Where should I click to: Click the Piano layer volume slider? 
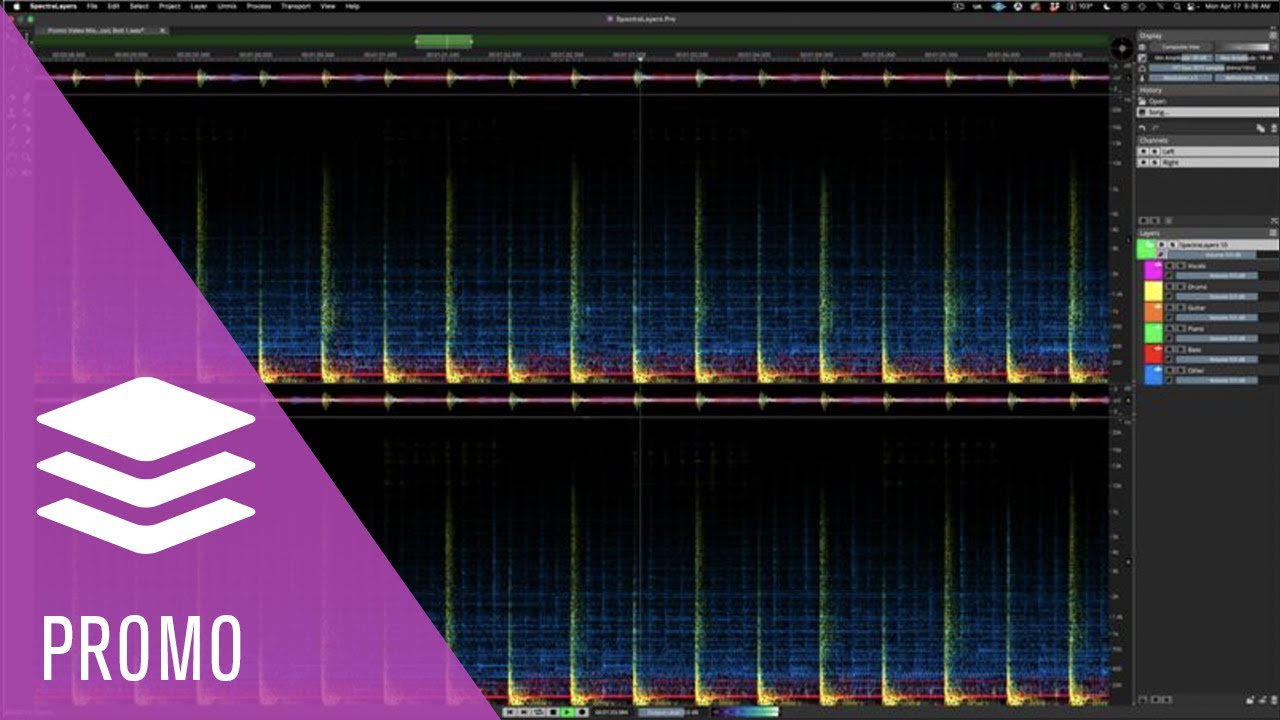[x=1216, y=338]
